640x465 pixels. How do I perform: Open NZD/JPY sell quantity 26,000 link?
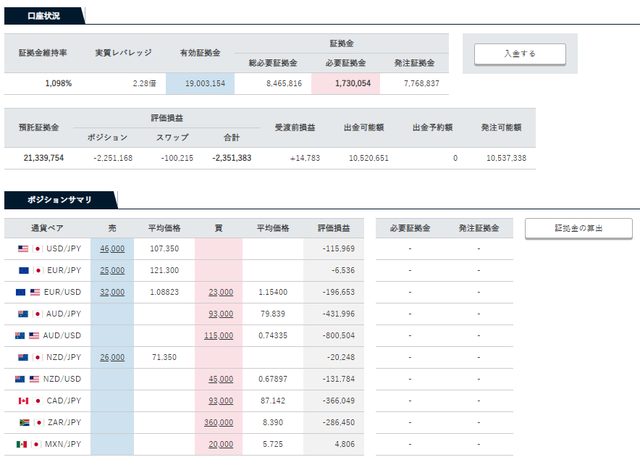[112, 357]
